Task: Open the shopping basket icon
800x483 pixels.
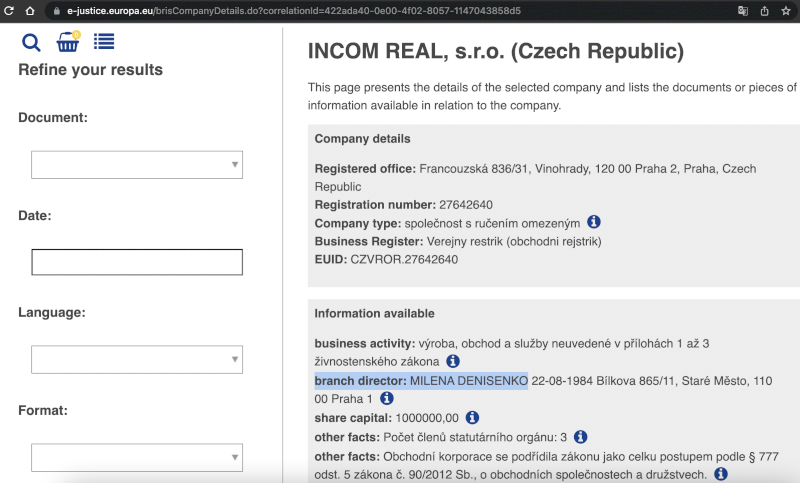Action: (68, 42)
